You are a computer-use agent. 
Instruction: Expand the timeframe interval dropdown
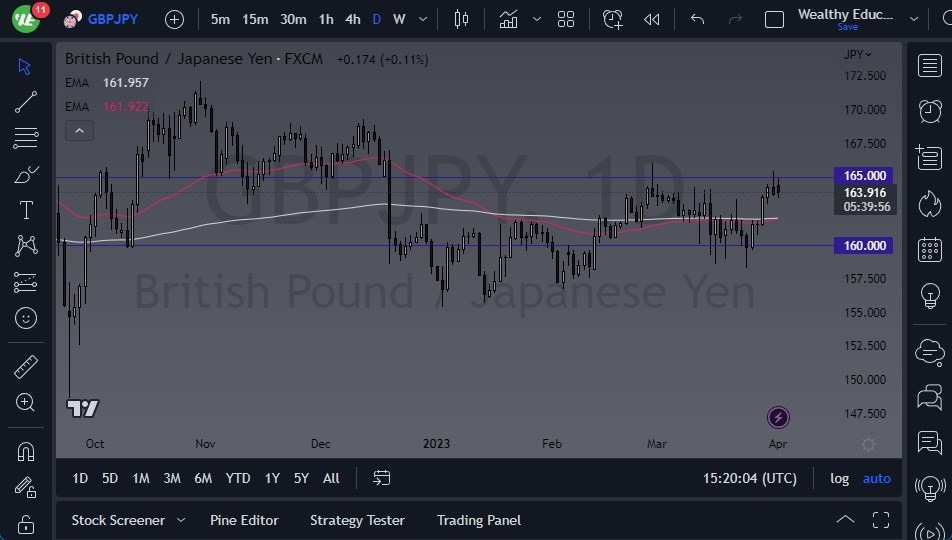pyautogui.click(x=423, y=19)
